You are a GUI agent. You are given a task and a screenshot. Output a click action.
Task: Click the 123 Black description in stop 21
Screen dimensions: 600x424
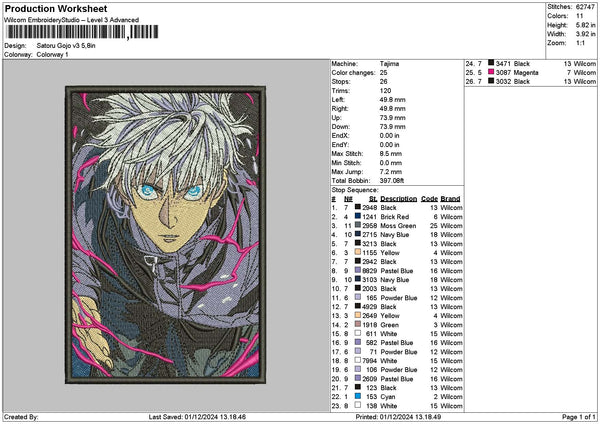click(x=388, y=388)
